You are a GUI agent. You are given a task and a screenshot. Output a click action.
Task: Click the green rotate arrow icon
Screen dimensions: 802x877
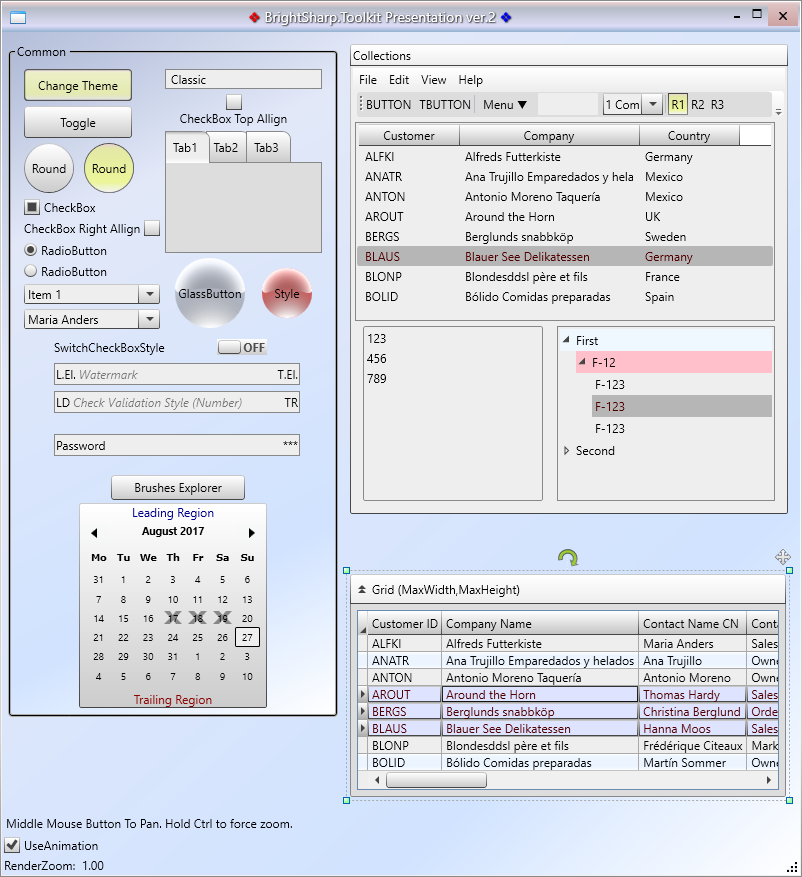[567, 558]
